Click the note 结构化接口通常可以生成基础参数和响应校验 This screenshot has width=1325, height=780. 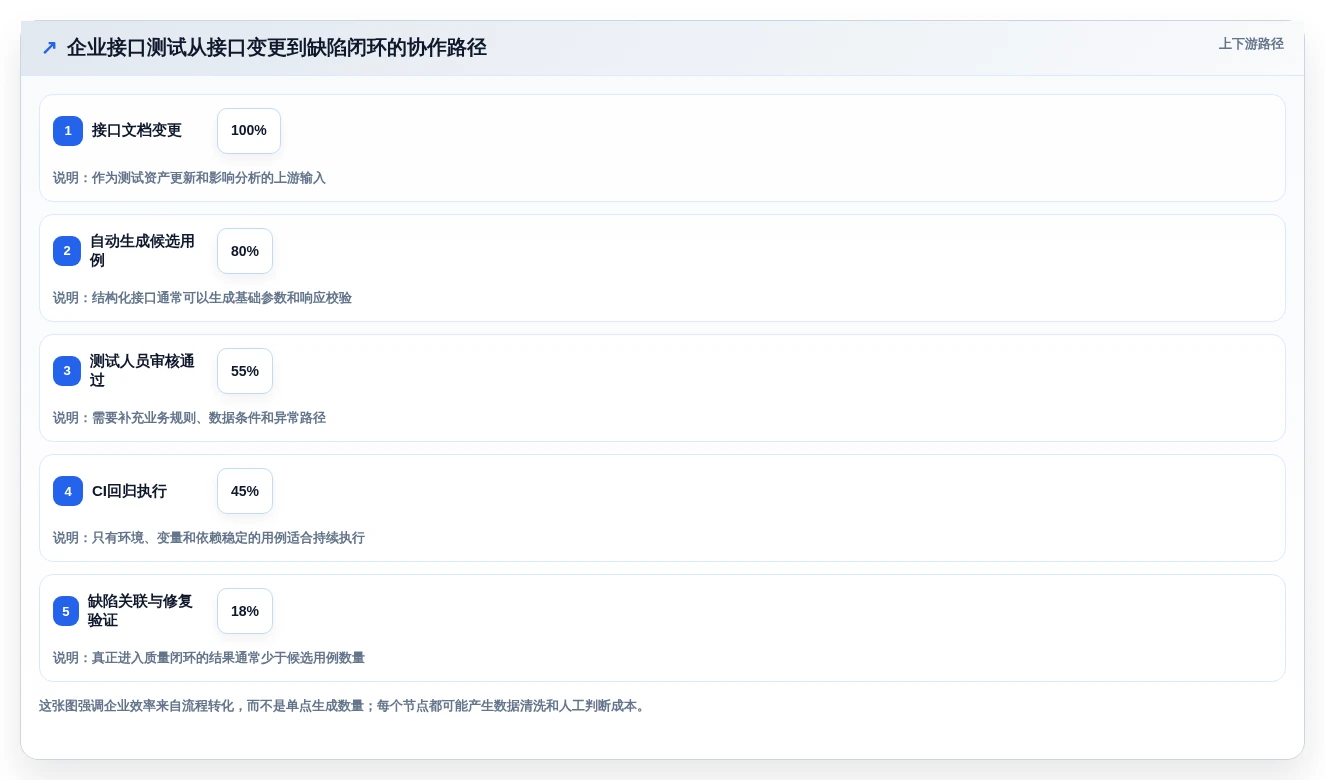[x=222, y=298]
